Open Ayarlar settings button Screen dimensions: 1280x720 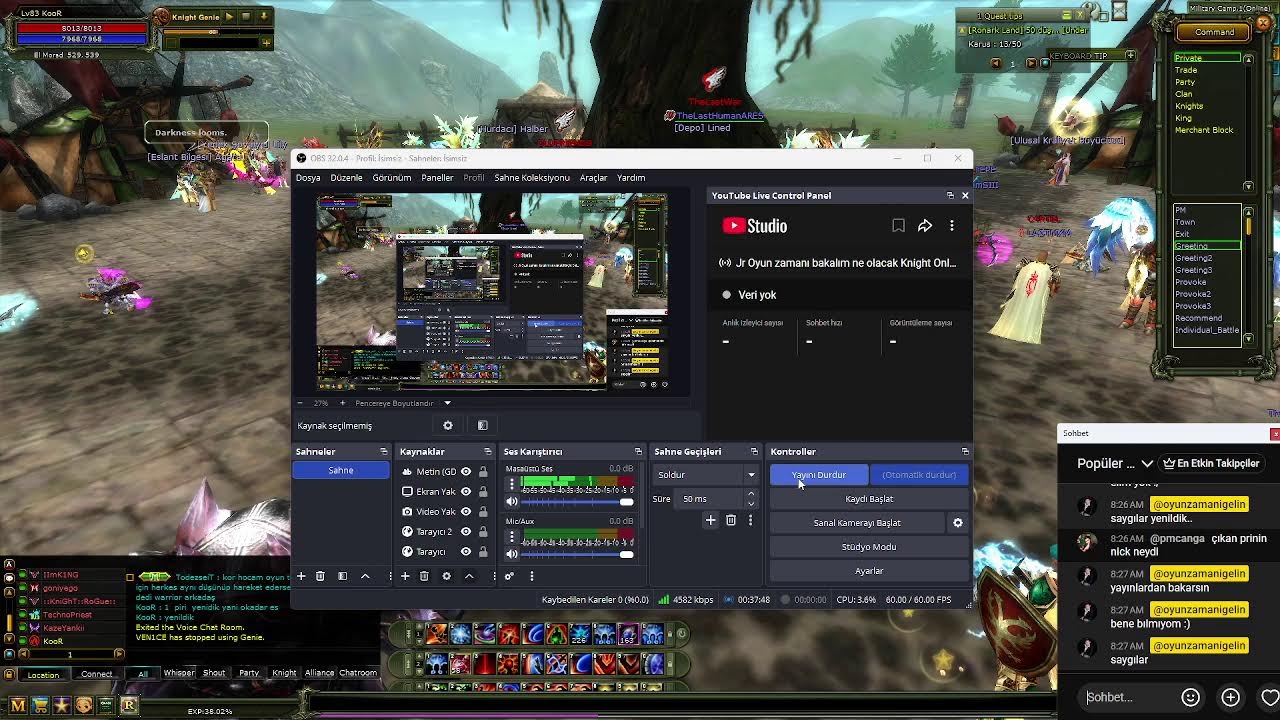(x=869, y=571)
